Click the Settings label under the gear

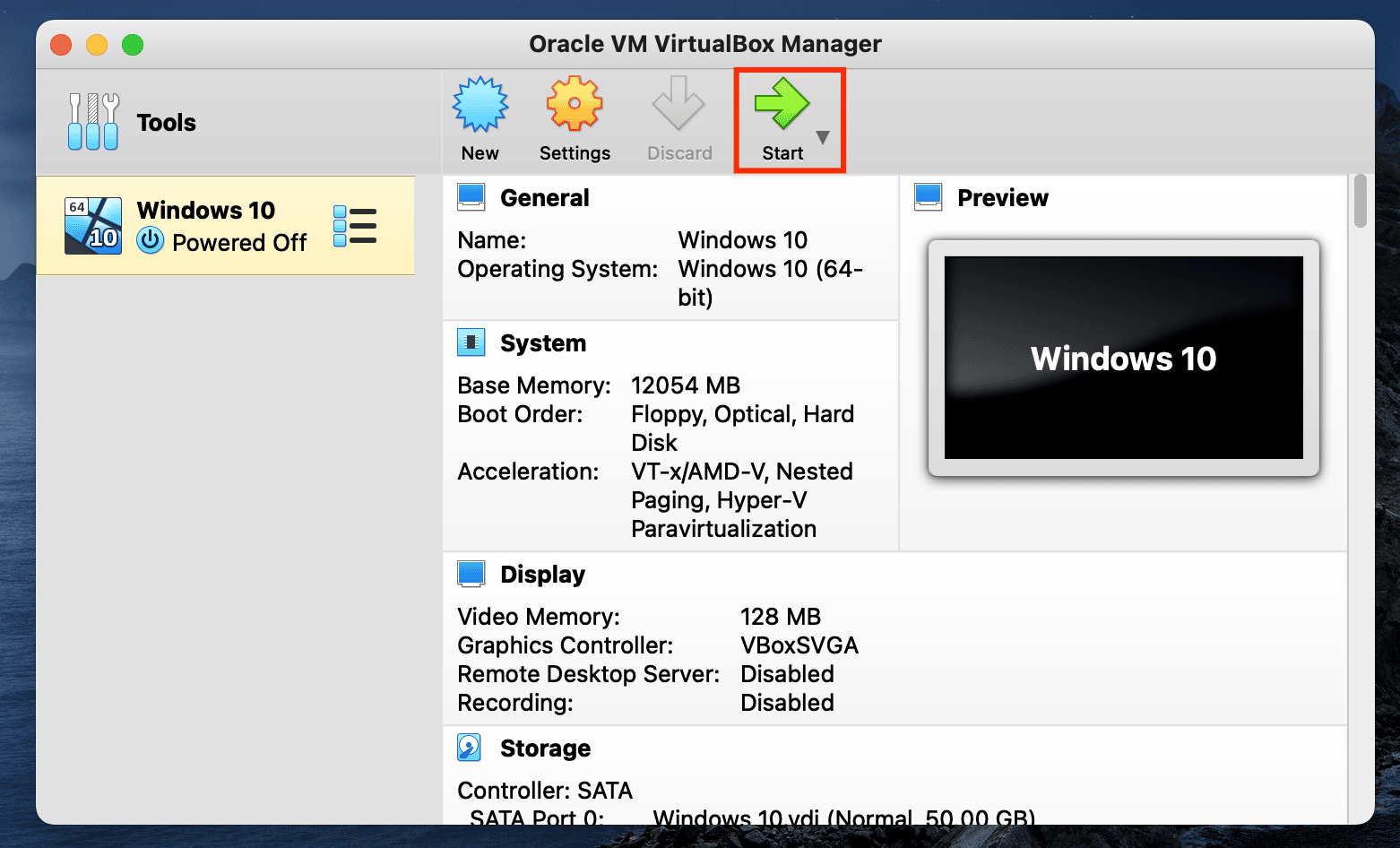pyautogui.click(x=574, y=151)
